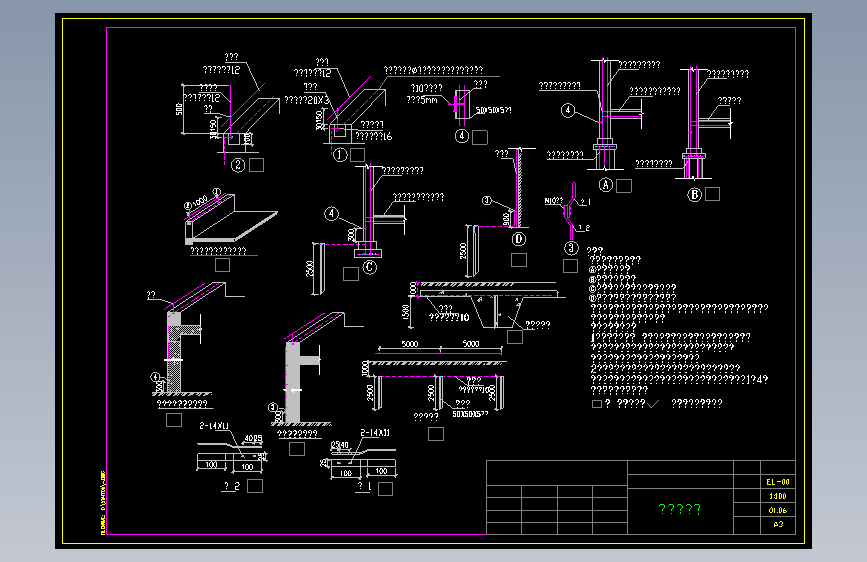The height and width of the screenshot is (562, 867).
Task: Click the green ????? drawing title
Action: pos(680,509)
